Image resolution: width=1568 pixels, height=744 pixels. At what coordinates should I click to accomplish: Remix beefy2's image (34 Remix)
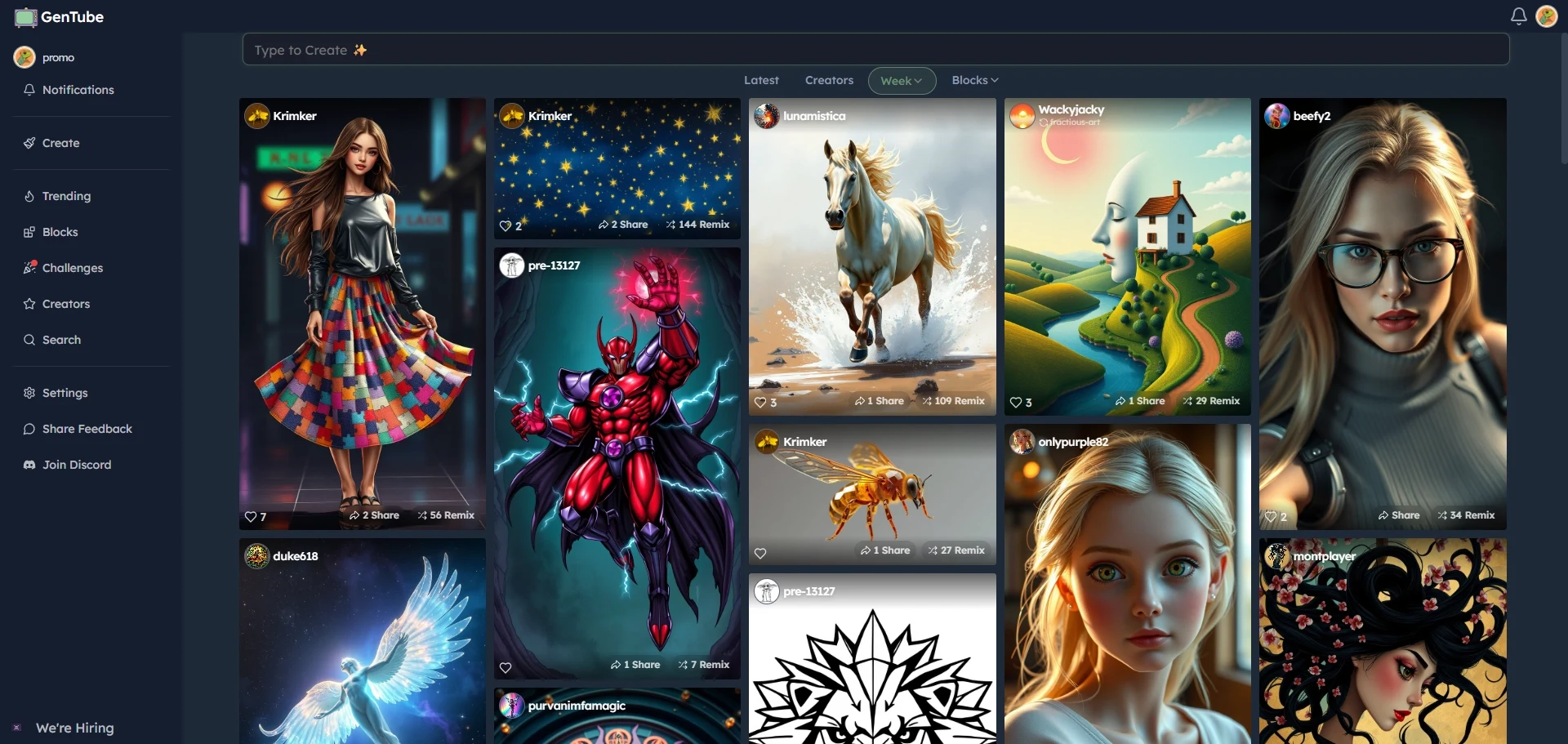pos(1466,515)
